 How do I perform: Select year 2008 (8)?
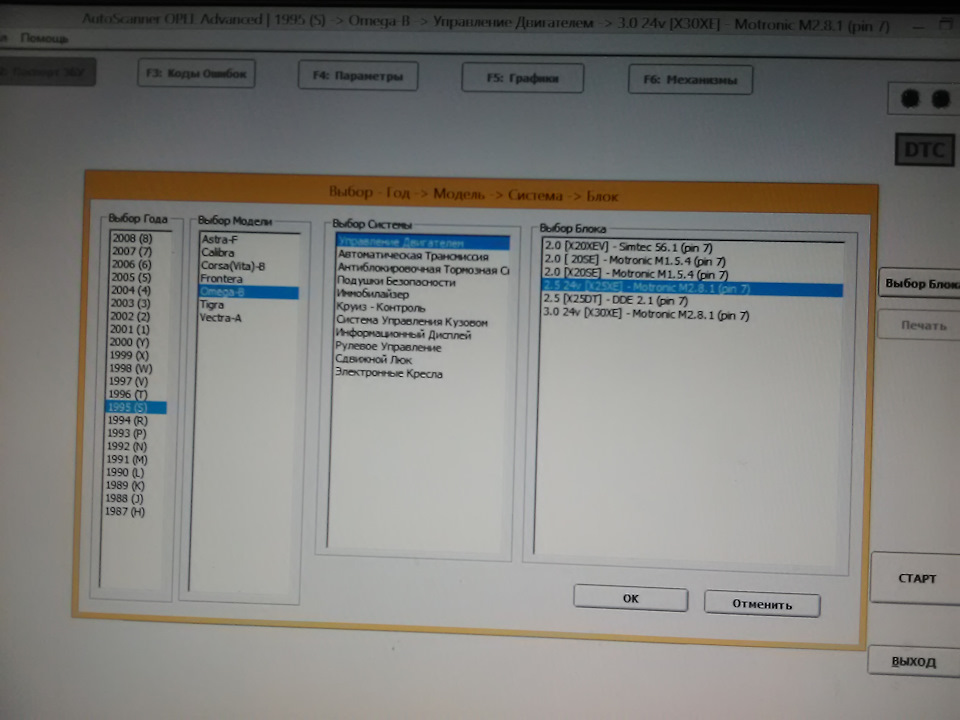click(x=132, y=238)
